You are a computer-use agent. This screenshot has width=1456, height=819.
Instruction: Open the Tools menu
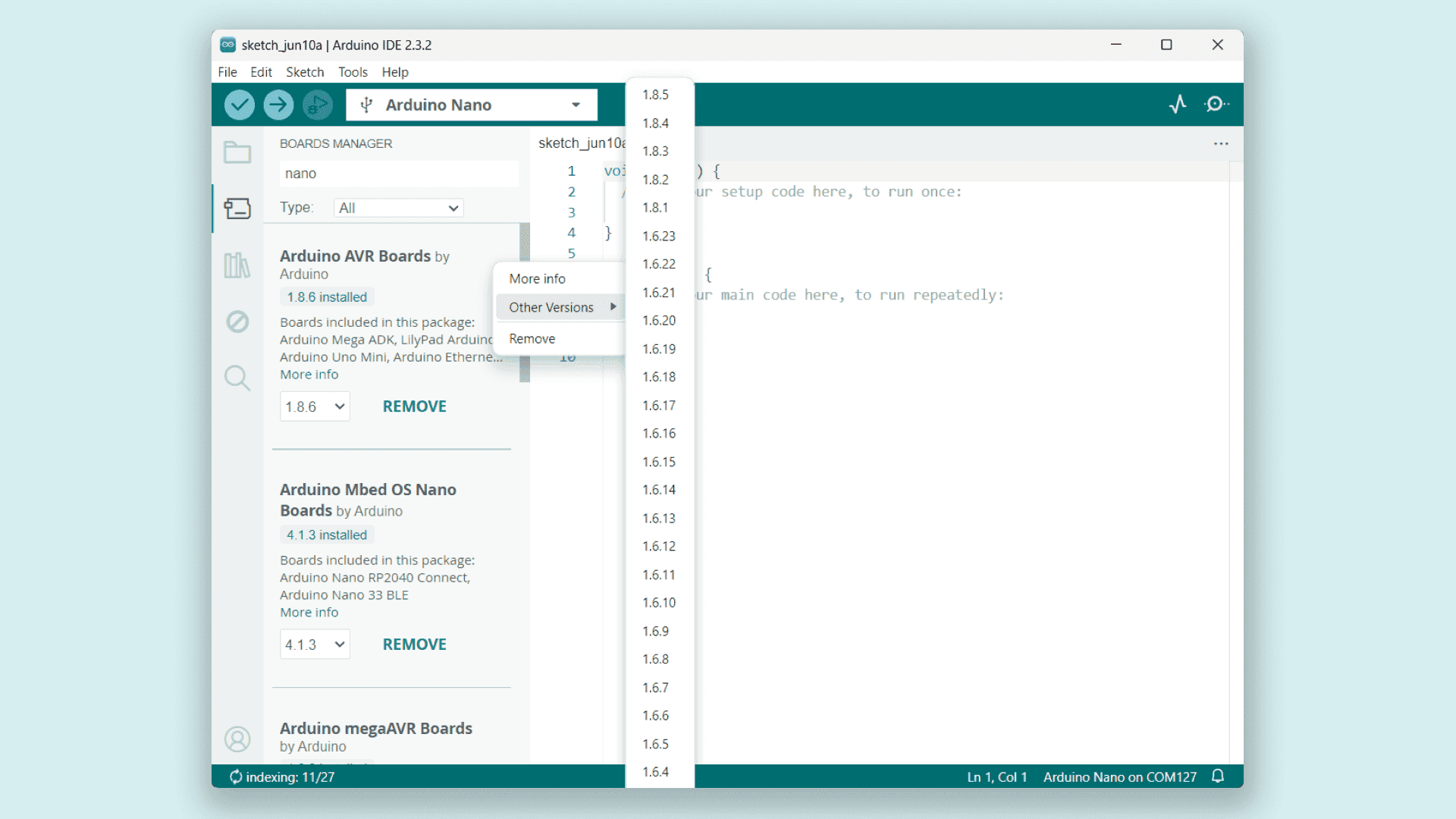tap(353, 72)
